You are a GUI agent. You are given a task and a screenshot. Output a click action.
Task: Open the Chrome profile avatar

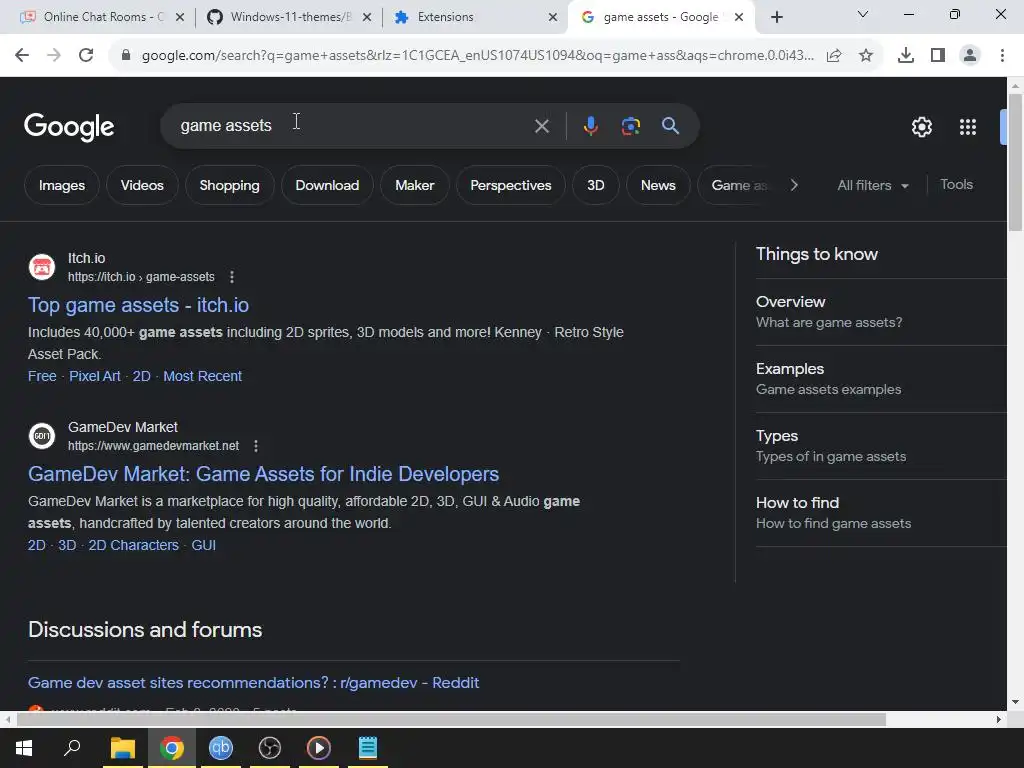click(970, 56)
